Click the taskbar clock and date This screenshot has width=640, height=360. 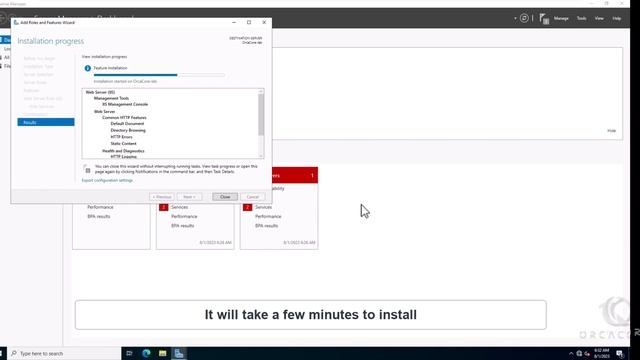tap(602, 353)
